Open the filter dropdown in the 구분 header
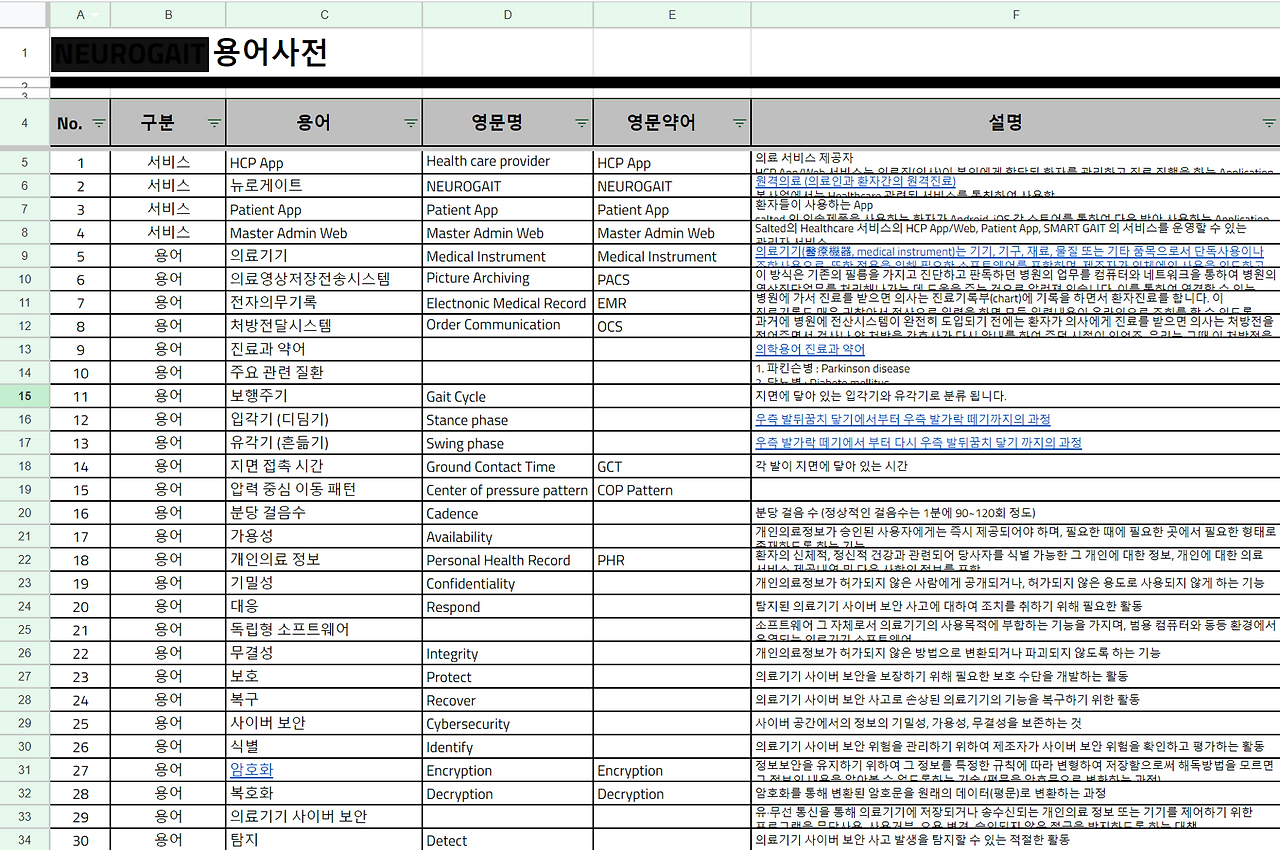This screenshot has height=850, width=1280. pyautogui.click(x=214, y=123)
